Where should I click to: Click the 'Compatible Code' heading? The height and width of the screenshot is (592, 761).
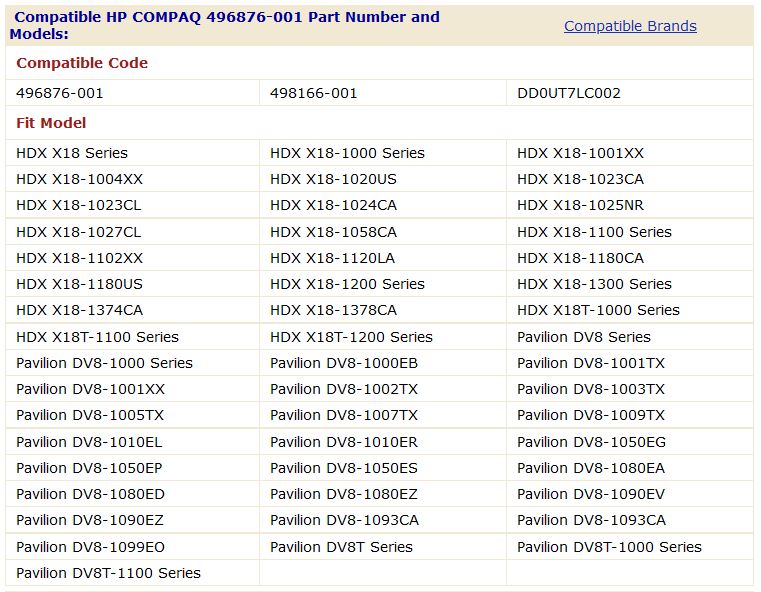click(x=82, y=63)
